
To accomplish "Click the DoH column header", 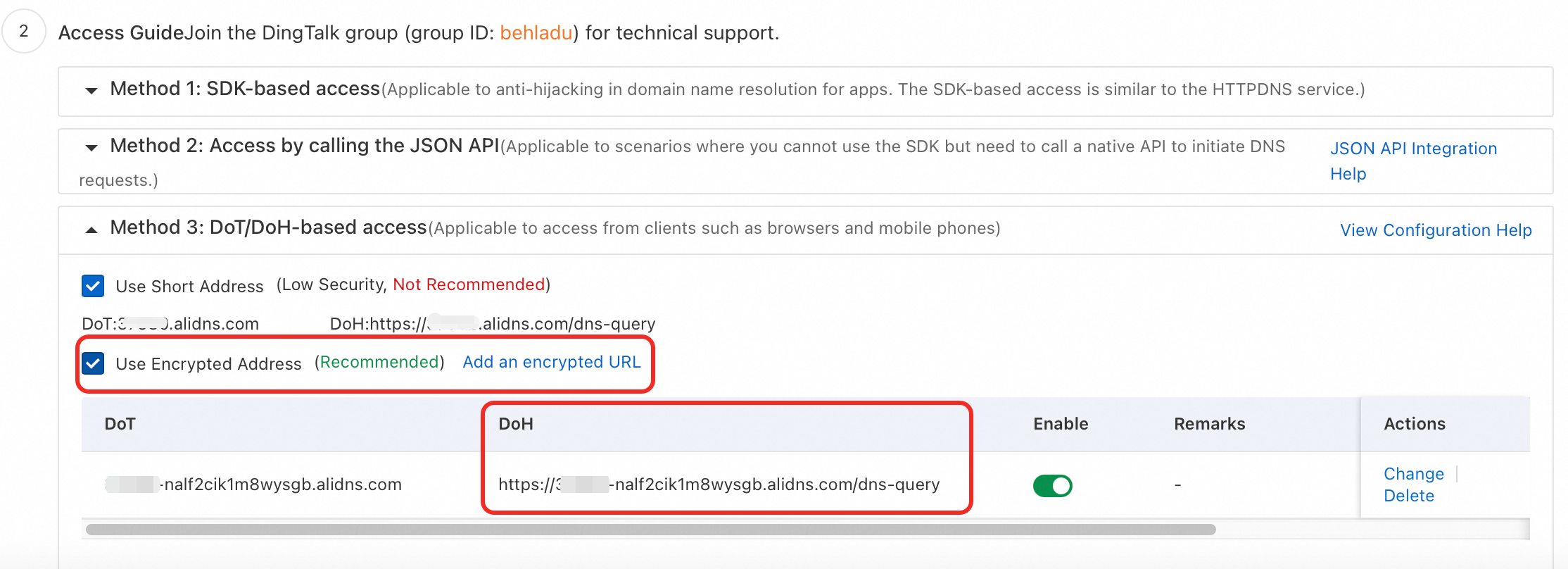I will [516, 424].
